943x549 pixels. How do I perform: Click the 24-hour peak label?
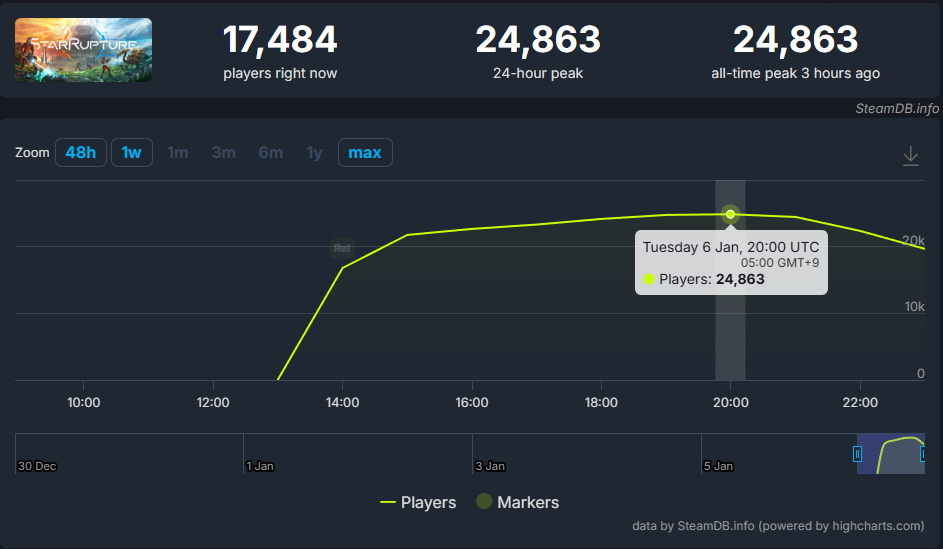(x=538, y=73)
